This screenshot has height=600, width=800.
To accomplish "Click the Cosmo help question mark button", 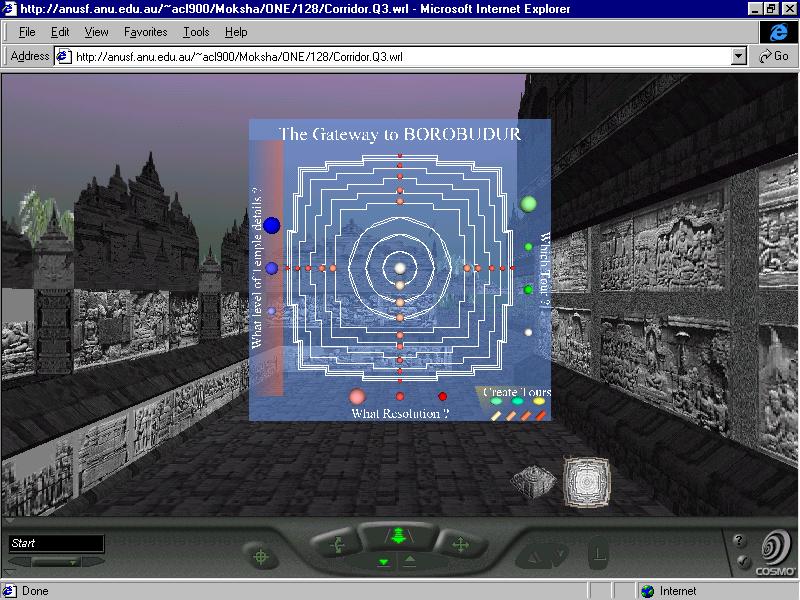I will (x=740, y=541).
